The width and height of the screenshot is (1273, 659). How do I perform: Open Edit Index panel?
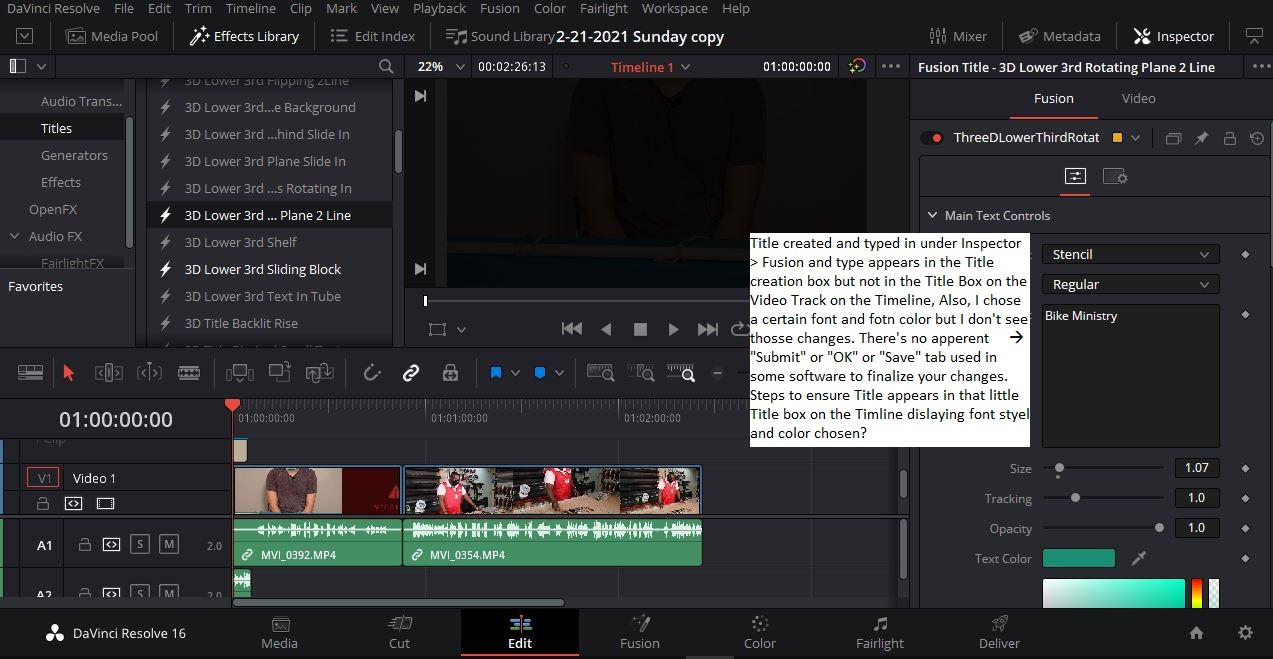pyautogui.click(x=372, y=36)
